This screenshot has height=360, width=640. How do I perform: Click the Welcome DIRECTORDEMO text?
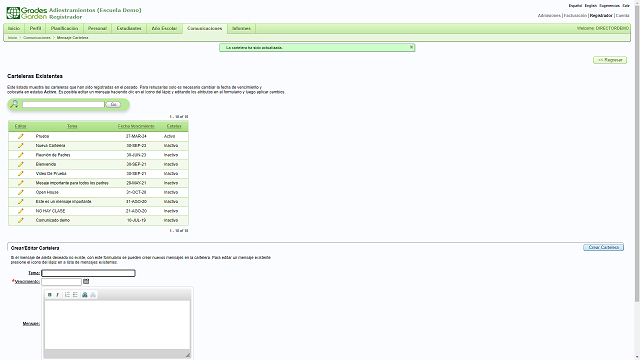coord(602,29)
